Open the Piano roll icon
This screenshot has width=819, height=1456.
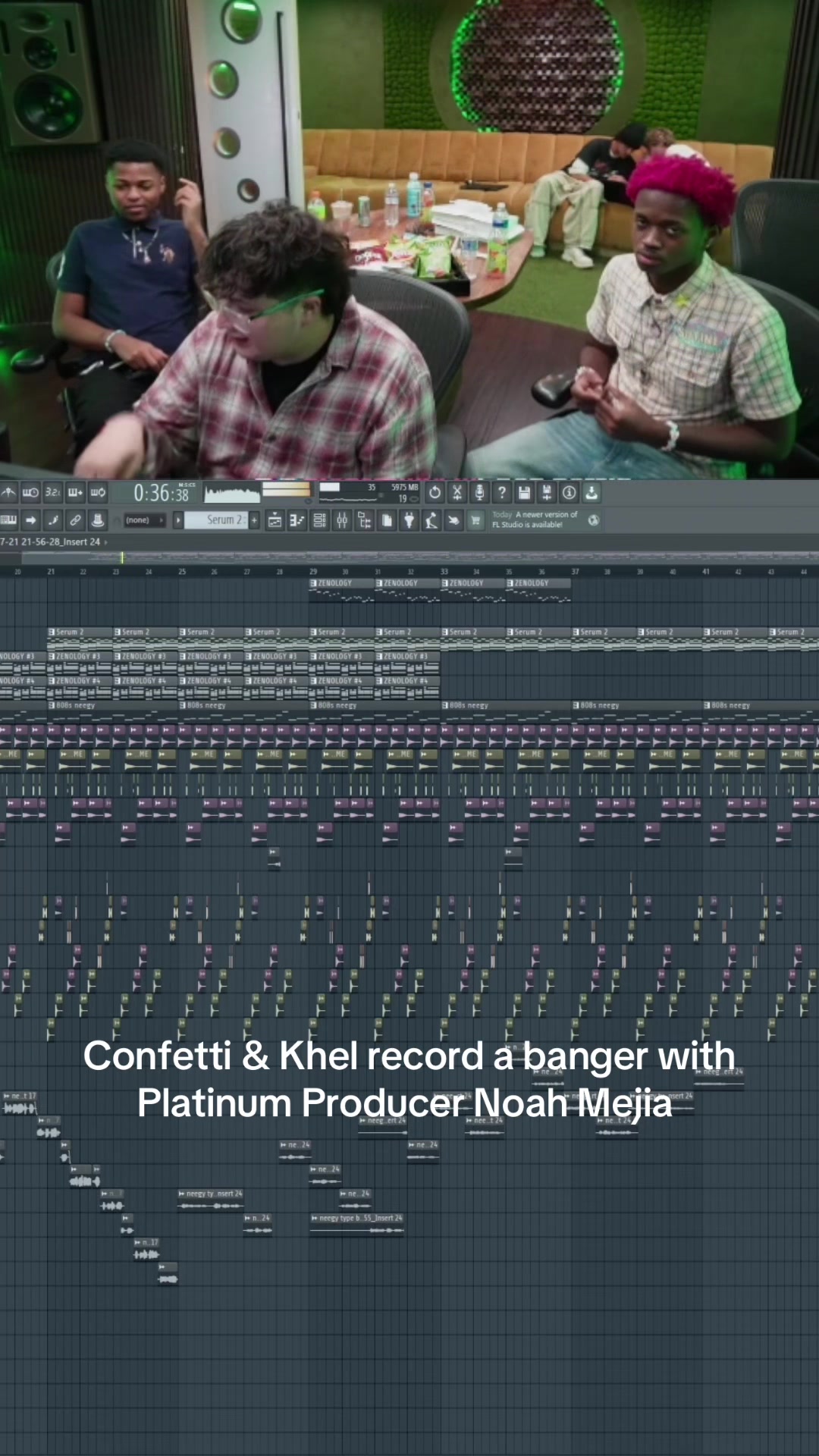[x=297, y=520]
